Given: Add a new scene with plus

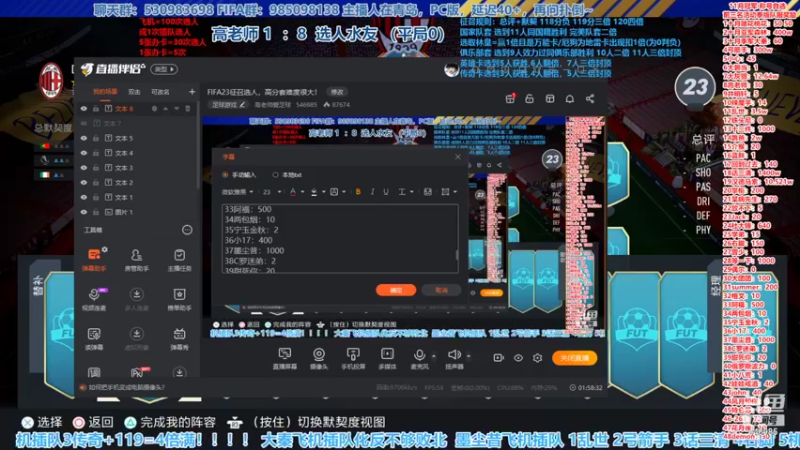Looking at the screenshot, I should 192,92.
